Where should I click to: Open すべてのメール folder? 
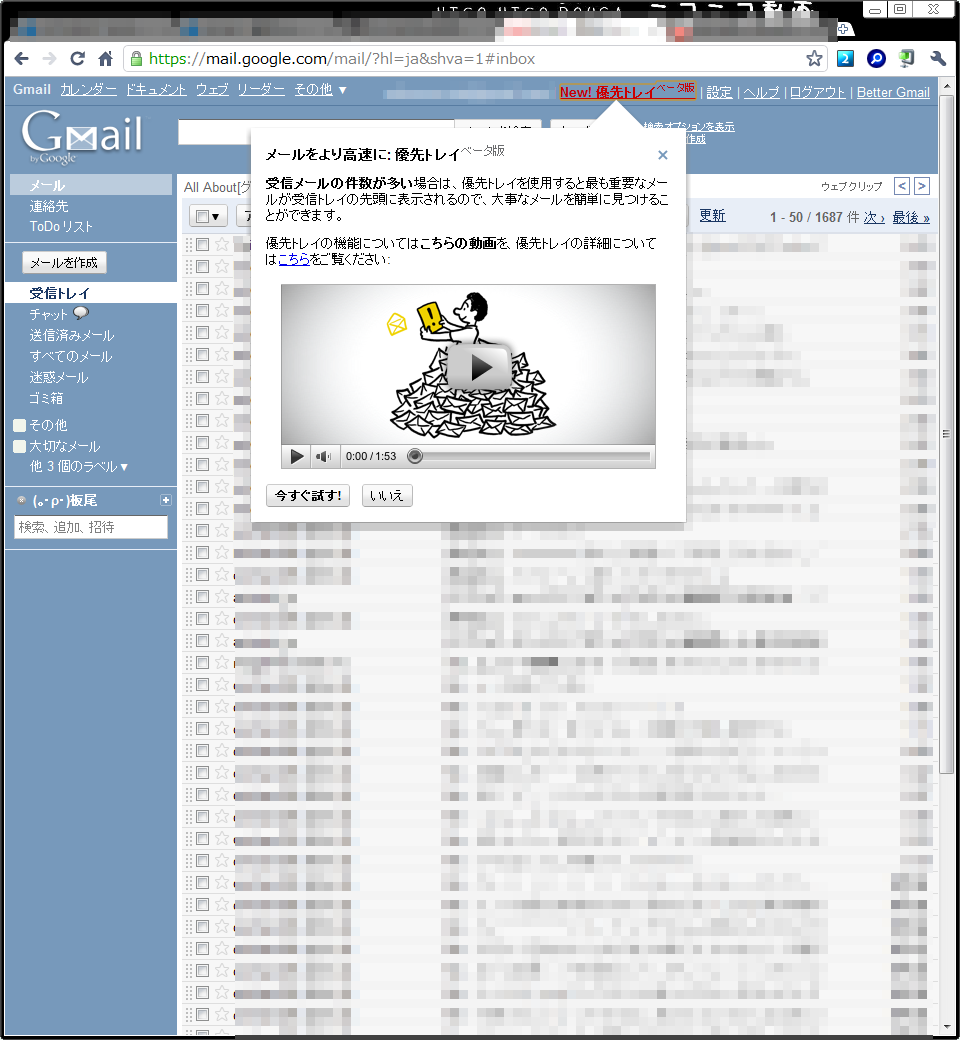click(71, 356)
